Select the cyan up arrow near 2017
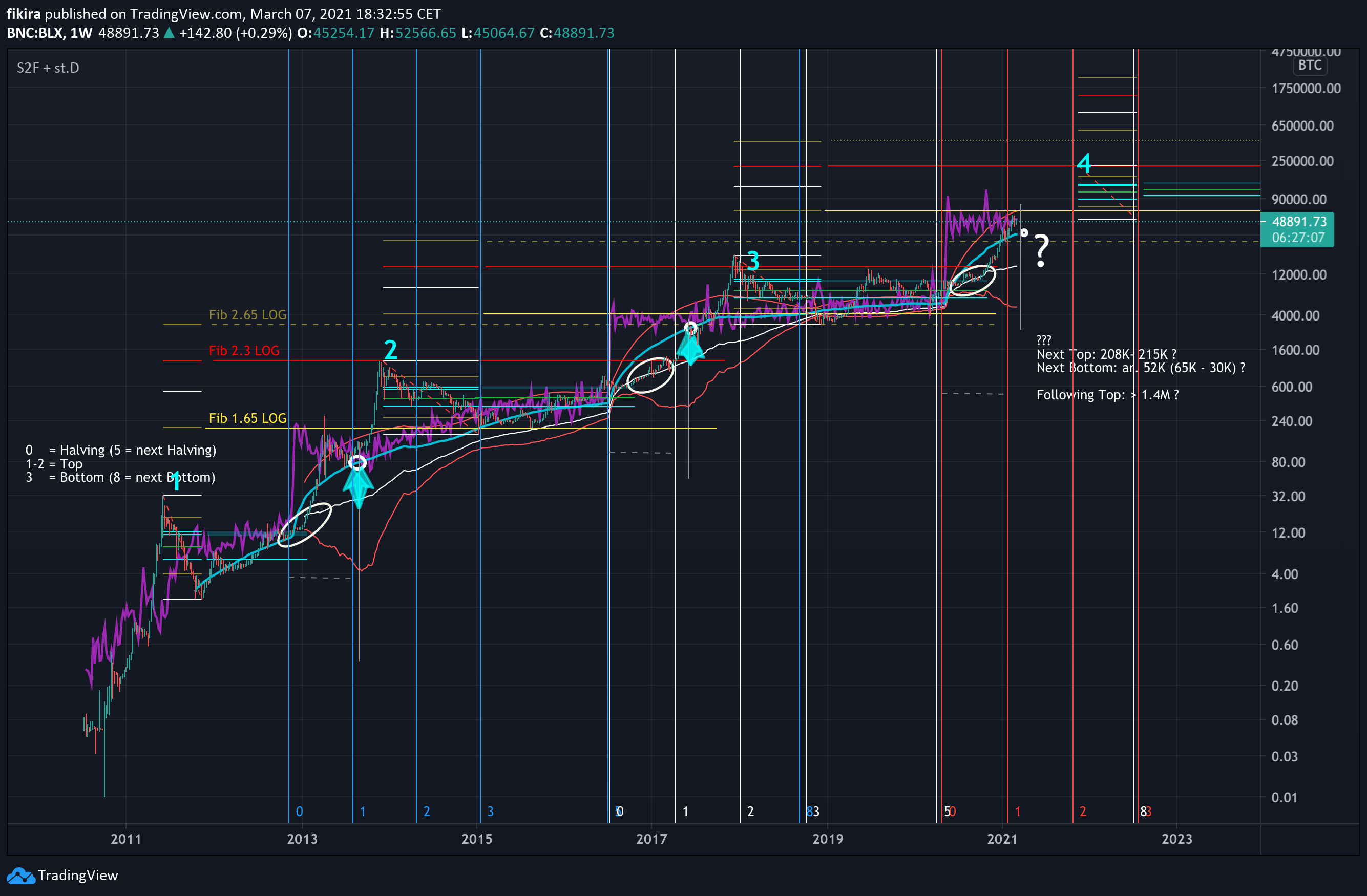This screenshot has width=1367, height=896. click(691, 347)
